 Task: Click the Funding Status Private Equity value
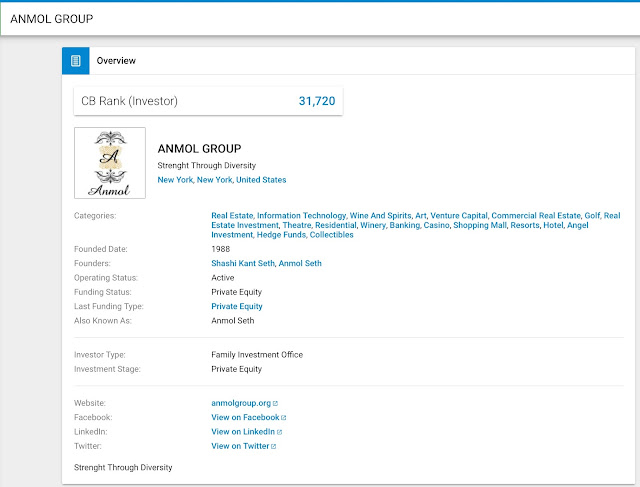point(236,292)
